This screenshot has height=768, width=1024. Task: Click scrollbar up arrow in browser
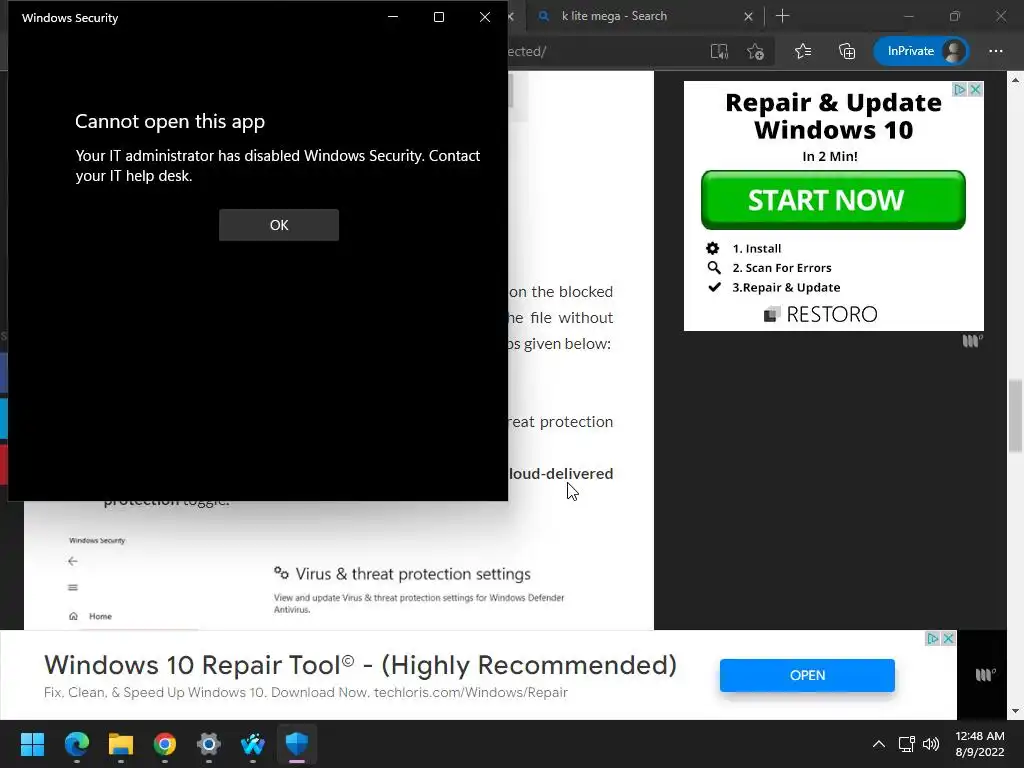pos(1015,79)
